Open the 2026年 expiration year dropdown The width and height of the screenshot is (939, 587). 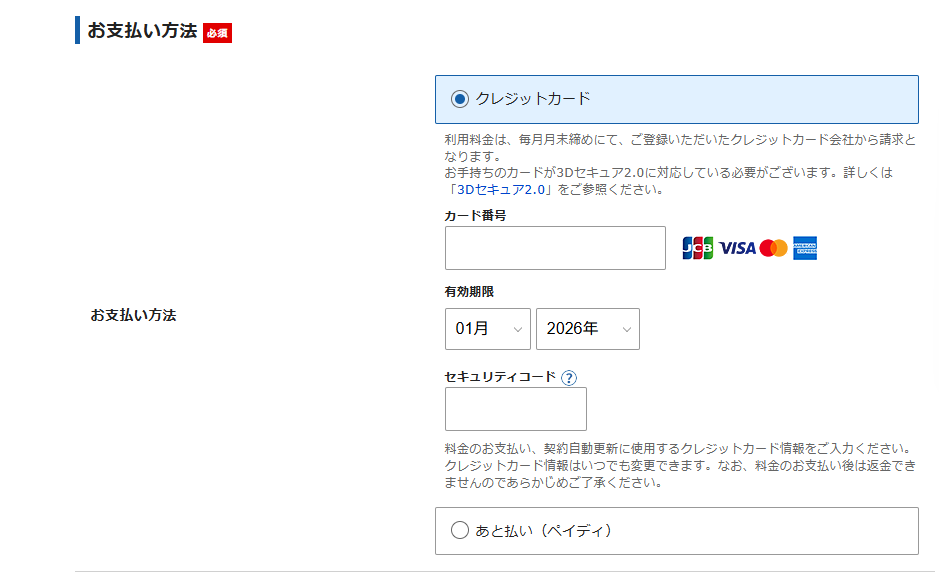pyautogui.click(x=587, y=329)
